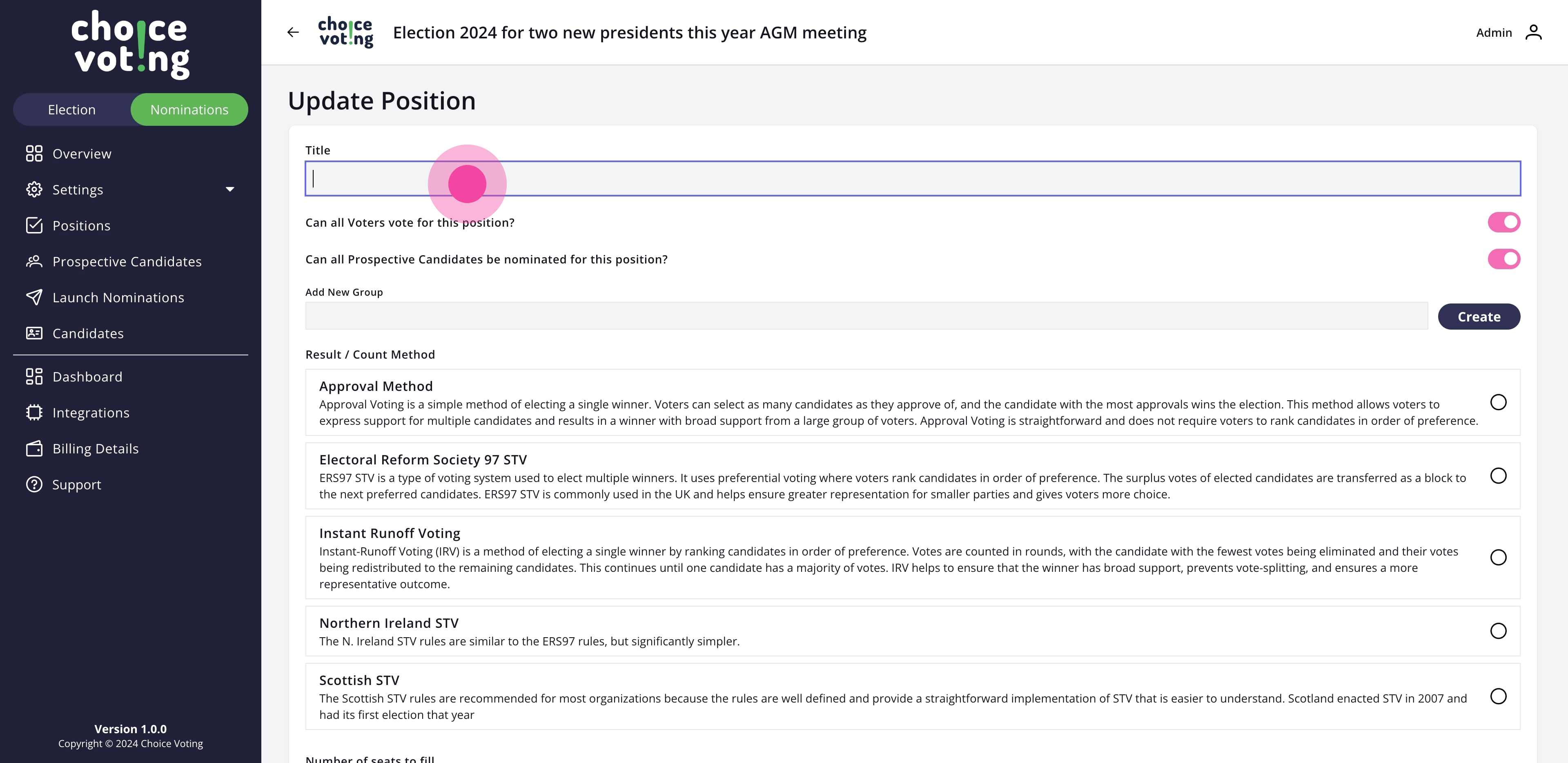Open Candidates in the sidebar menu
Image resolution: width=1568 pixels, height=763 pixels.
(88, 333)
